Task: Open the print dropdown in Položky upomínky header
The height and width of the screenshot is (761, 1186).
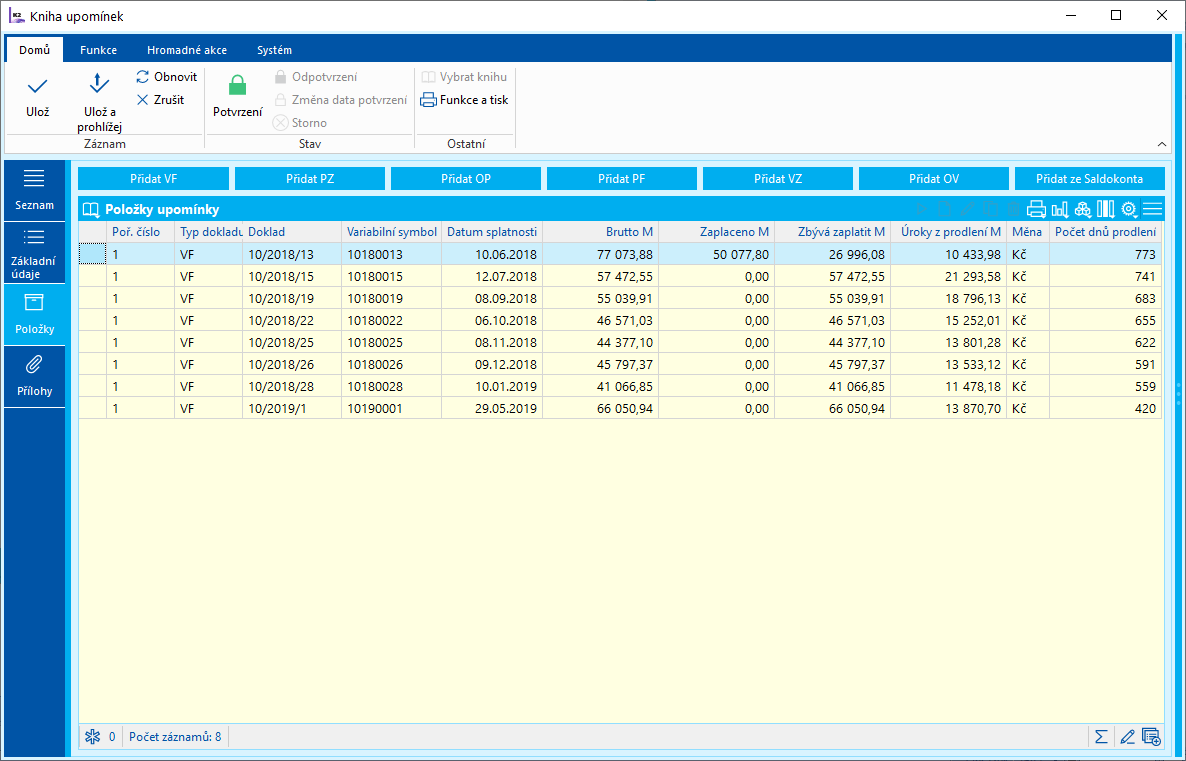Action: click(1036, 209)
